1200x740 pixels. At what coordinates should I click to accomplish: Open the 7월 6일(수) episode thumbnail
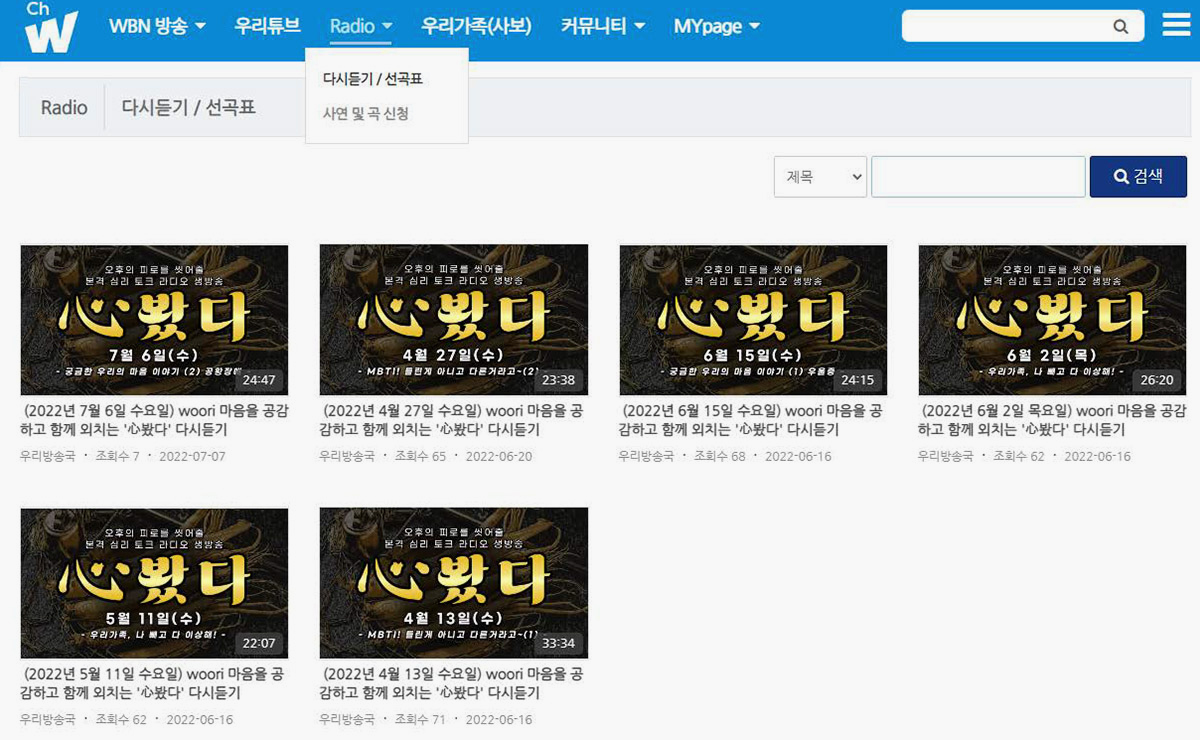[x=154, y=320]
